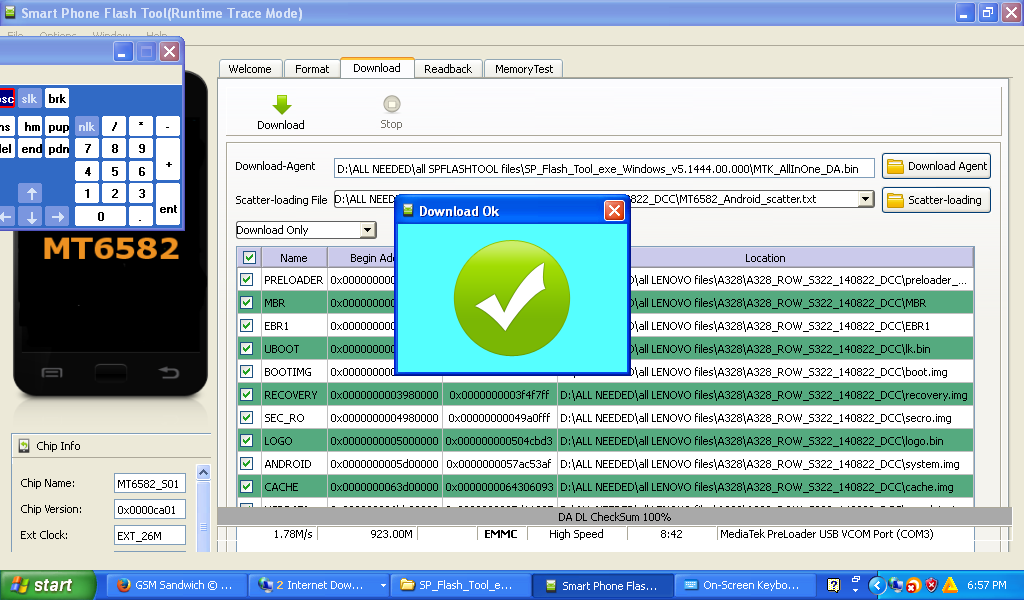Uncheck the UBOOT partition checkbox
Image resolution: width=1024 pixels, height=600 pixels.
point(247,349)
